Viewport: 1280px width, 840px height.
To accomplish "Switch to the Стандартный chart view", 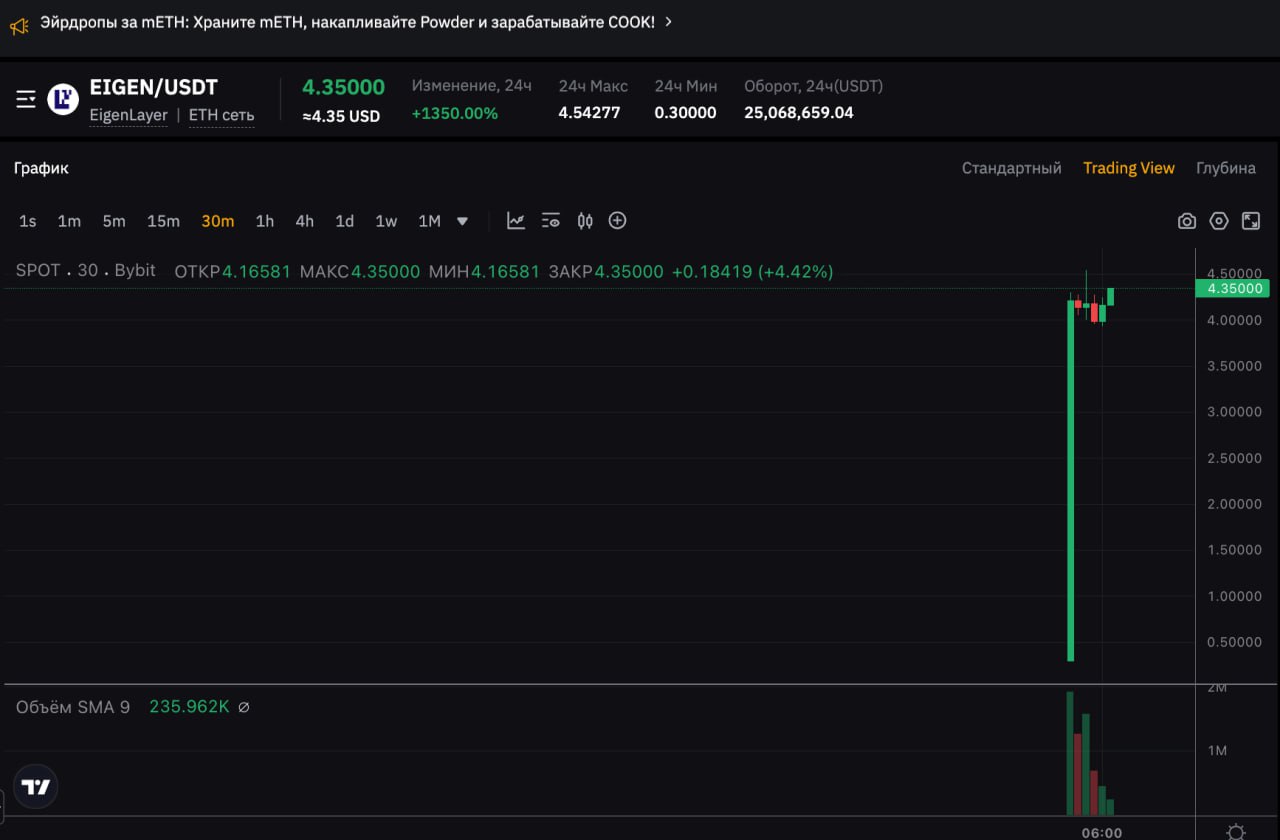I will tap(1012, 168).
